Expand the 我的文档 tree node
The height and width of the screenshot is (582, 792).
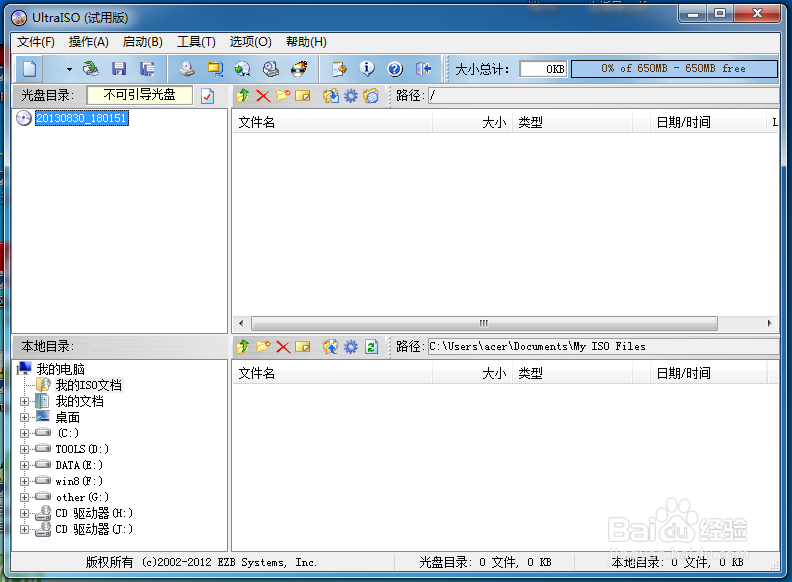[x=24, y=402]
